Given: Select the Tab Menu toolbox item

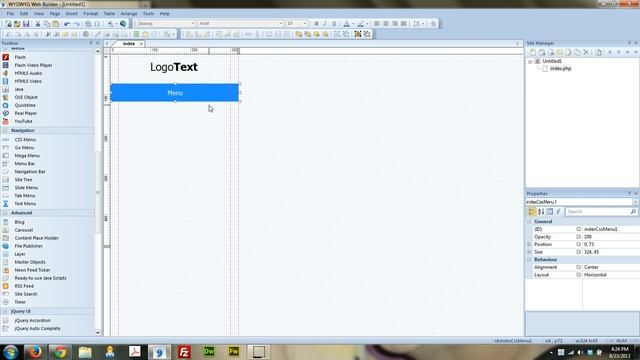Looking at the screenshot, I should click(25, 196).
